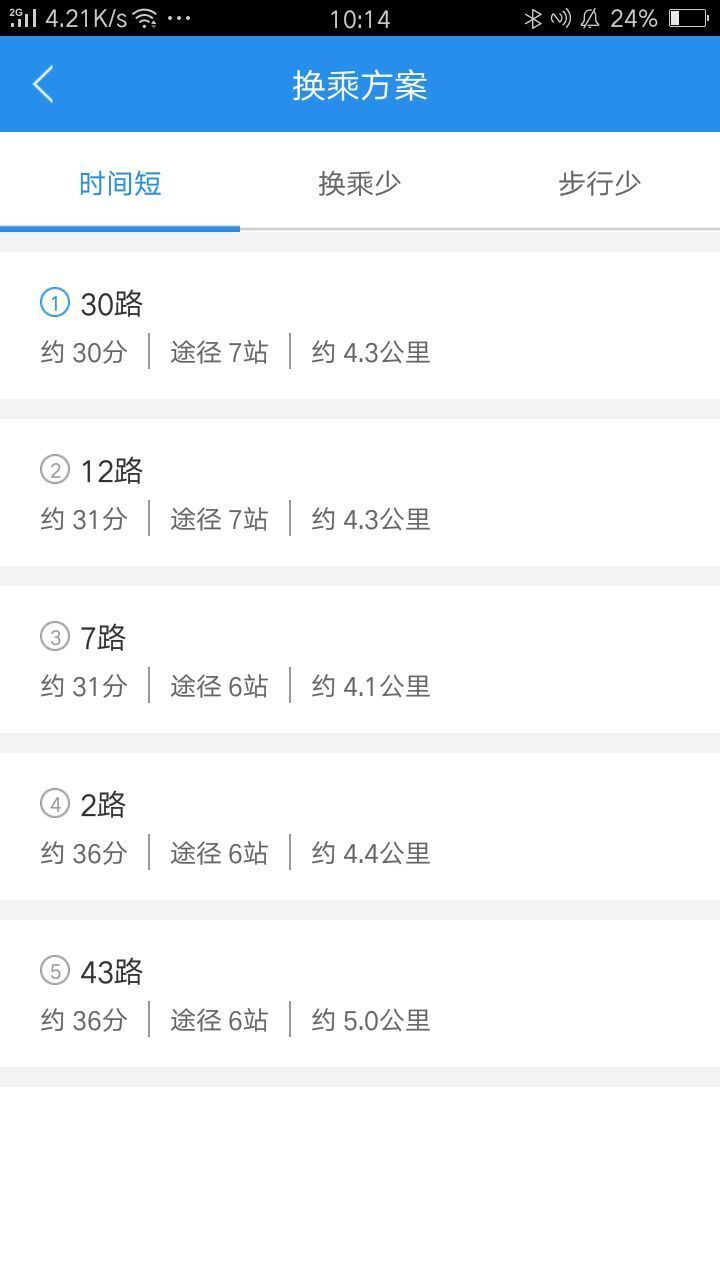Select the circled number 4 icon

point(55,803)
